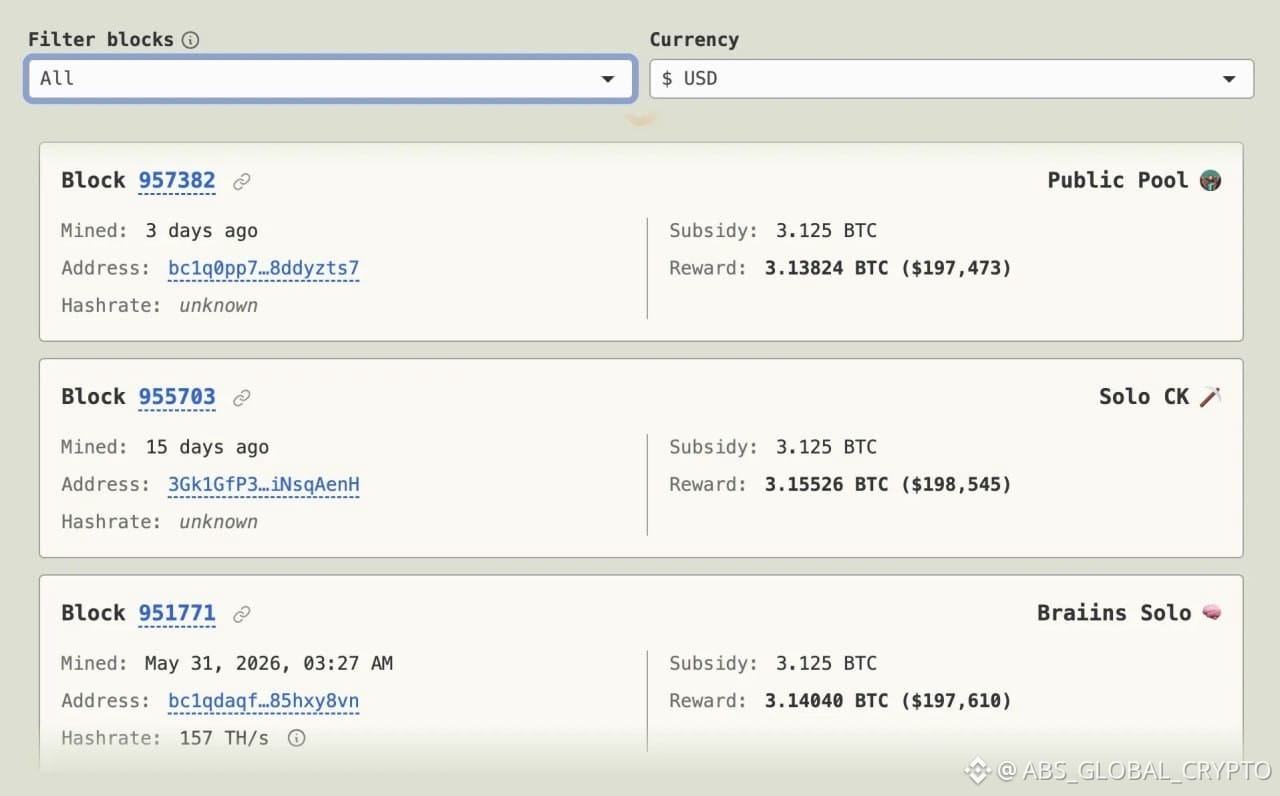This screenshot has height=796, width=1280.
Task: Click the mined date May 31, 2026, 03:27 AM
Action: click(x=269, y=663)
